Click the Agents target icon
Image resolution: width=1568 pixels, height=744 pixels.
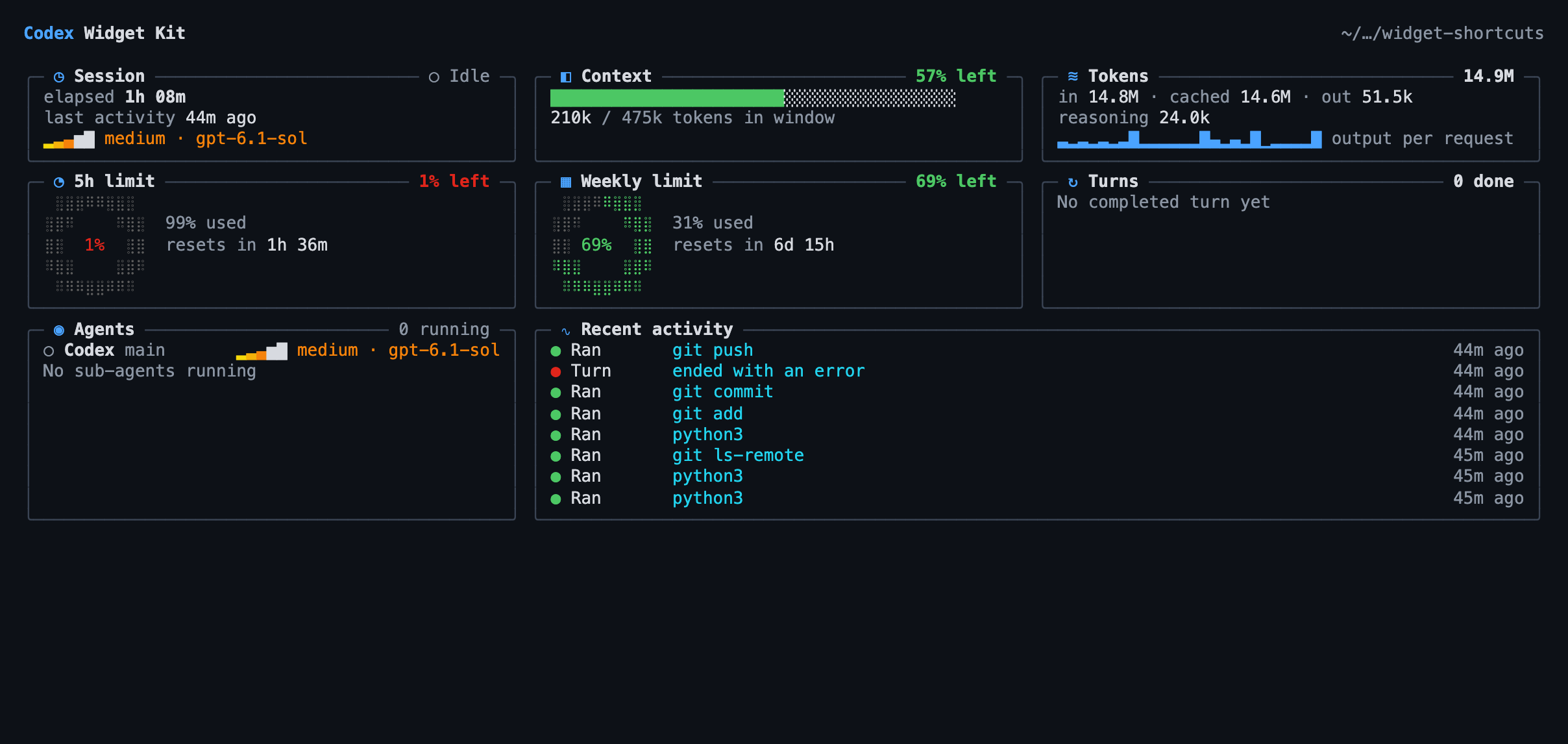[x=59, y=330]
